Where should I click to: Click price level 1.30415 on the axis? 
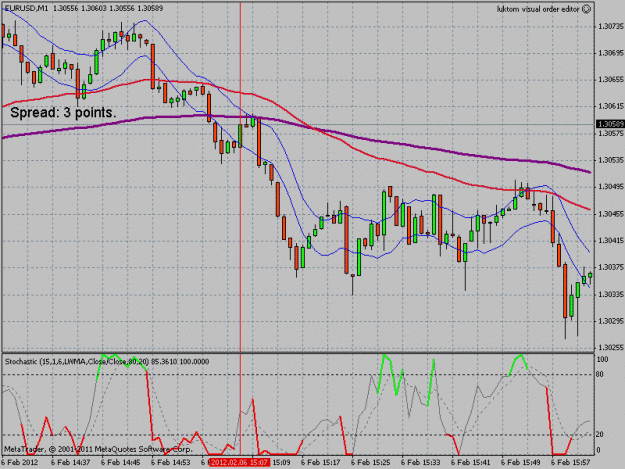(x=611, y=241)
